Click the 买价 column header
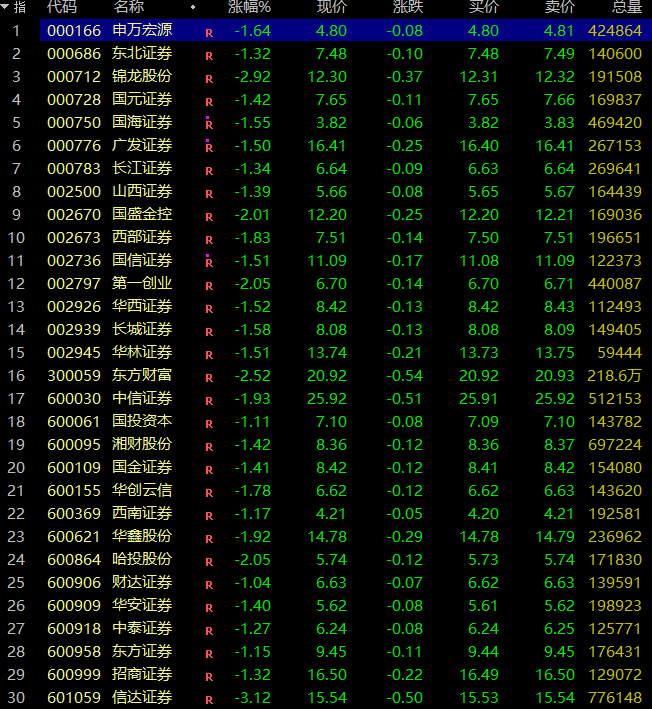 pyautogui.click(x=484, y=7)
